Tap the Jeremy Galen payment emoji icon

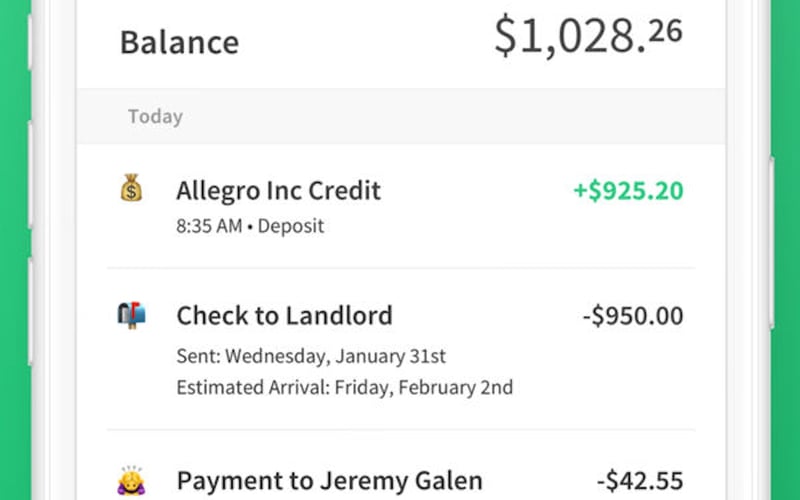tap(131, 480)
